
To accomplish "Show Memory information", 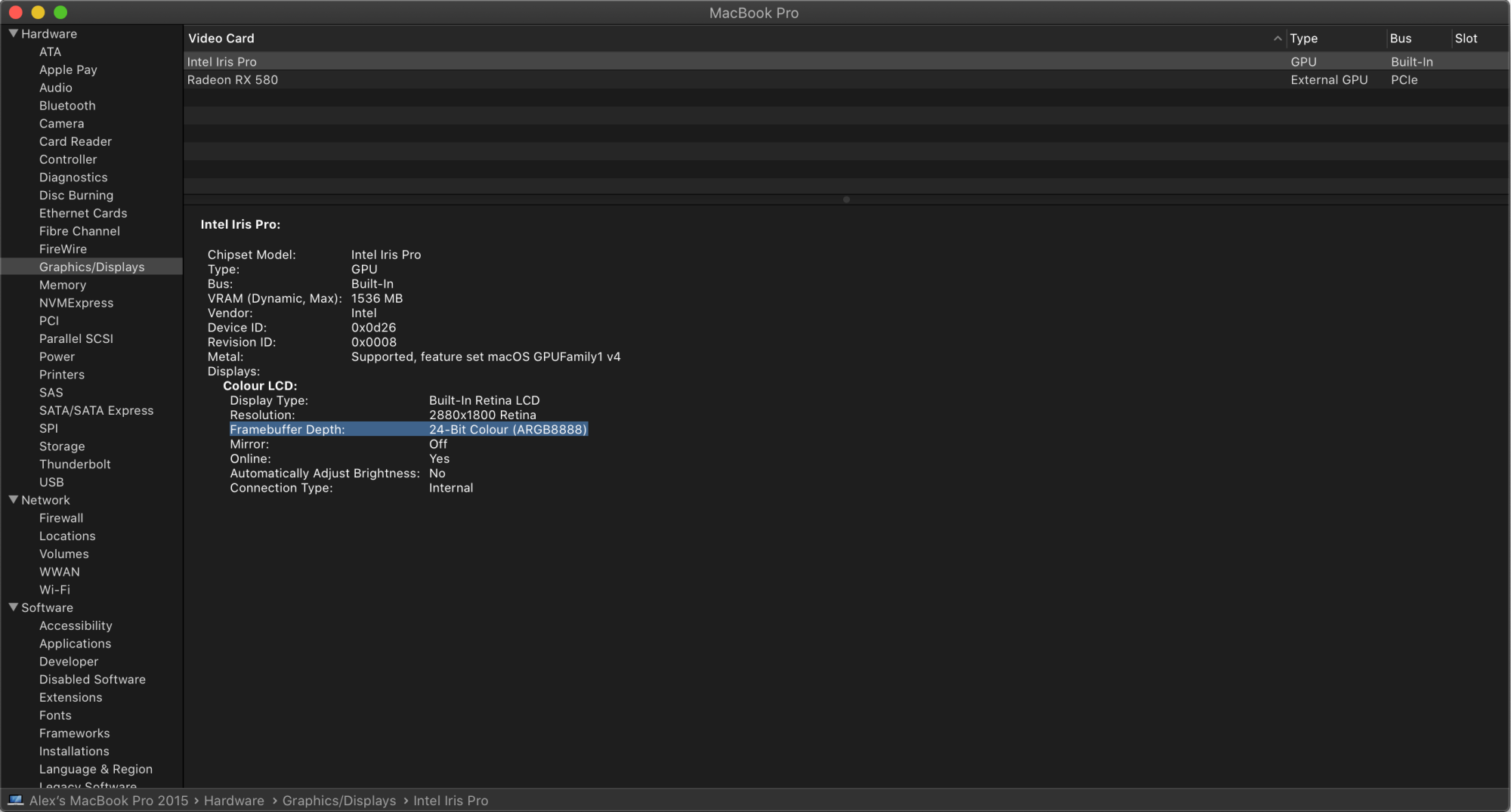I will tap(63, 285).
